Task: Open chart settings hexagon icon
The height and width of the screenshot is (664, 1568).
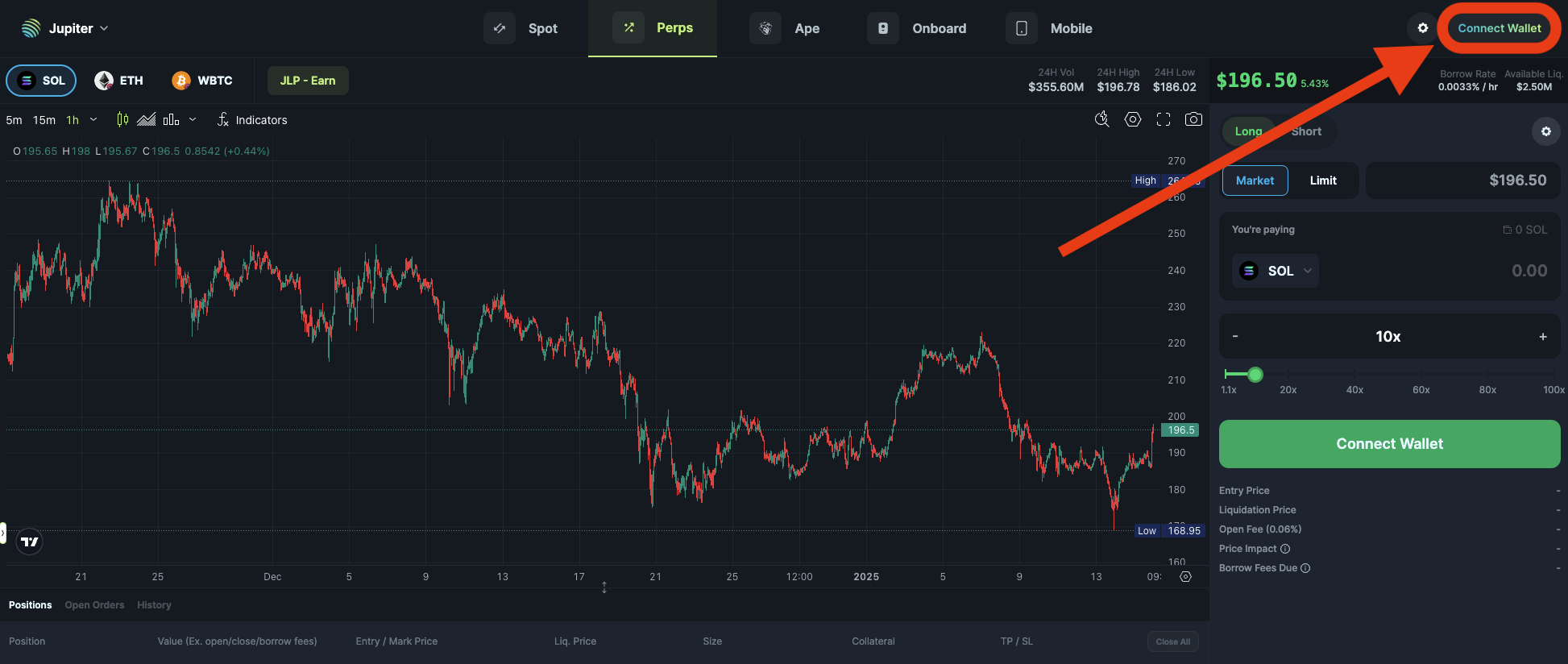Action: pos(1133,119)
